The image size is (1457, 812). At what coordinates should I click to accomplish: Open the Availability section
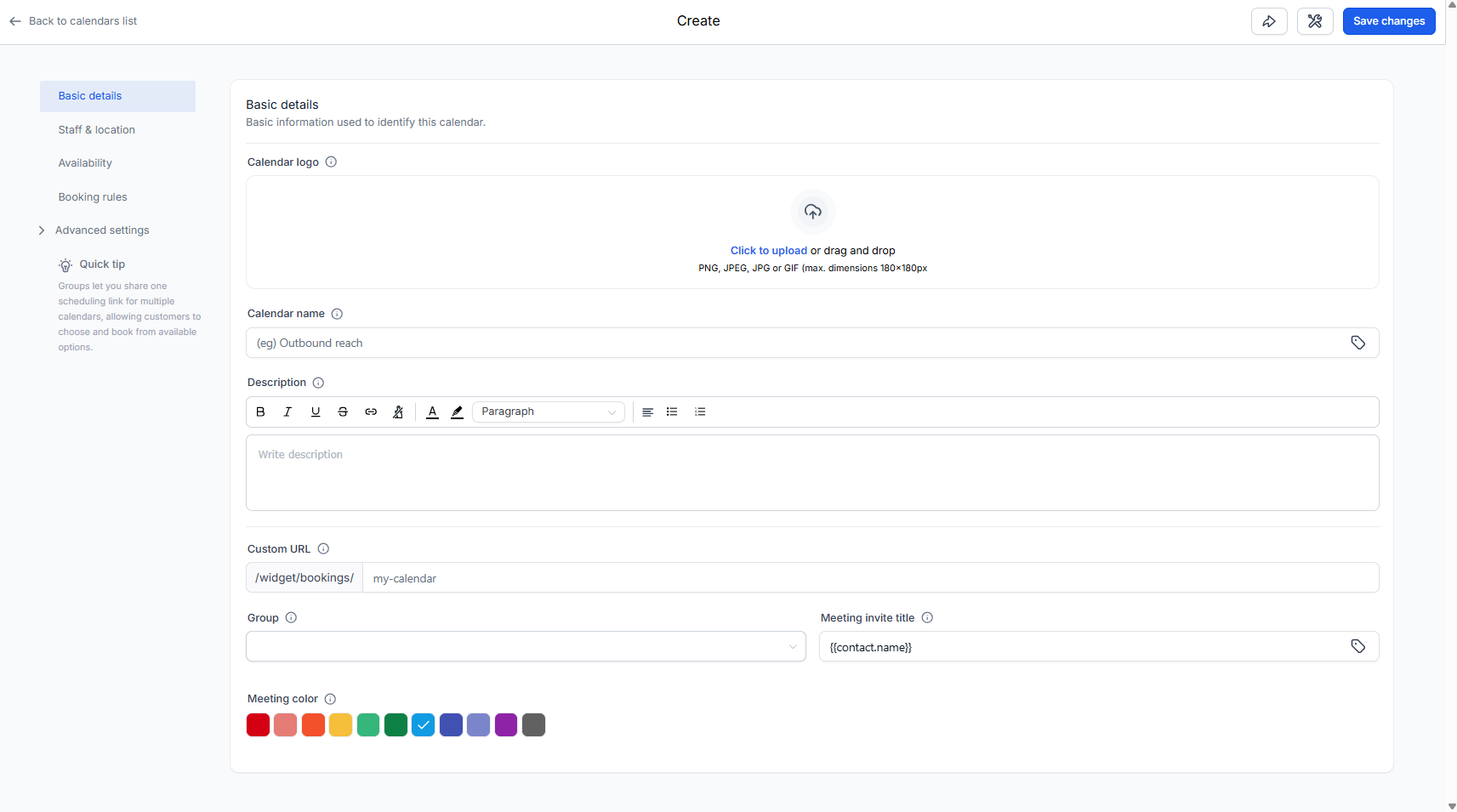click(85, 163)
